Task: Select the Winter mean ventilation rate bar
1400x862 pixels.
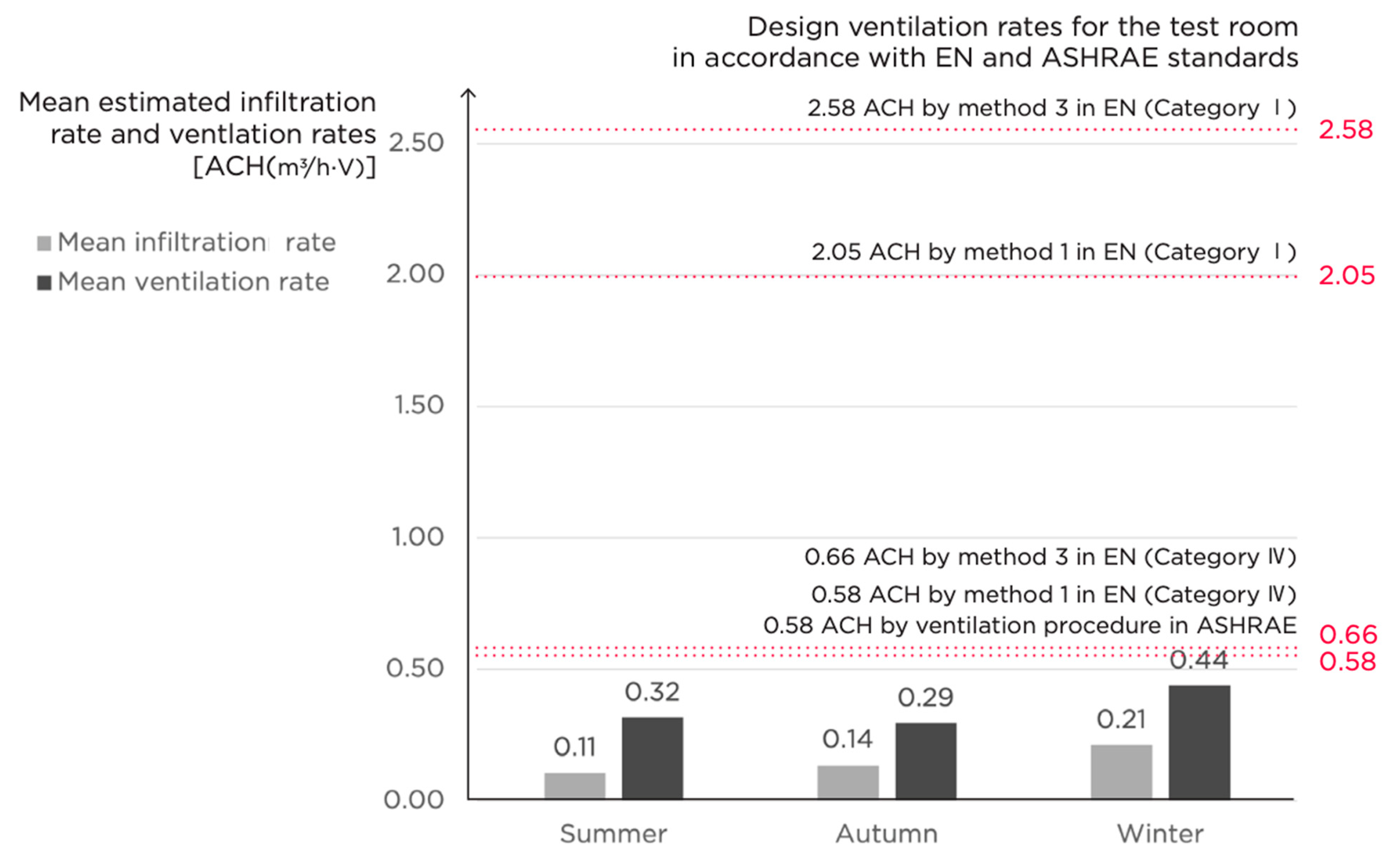Action: pos(1199,742)
